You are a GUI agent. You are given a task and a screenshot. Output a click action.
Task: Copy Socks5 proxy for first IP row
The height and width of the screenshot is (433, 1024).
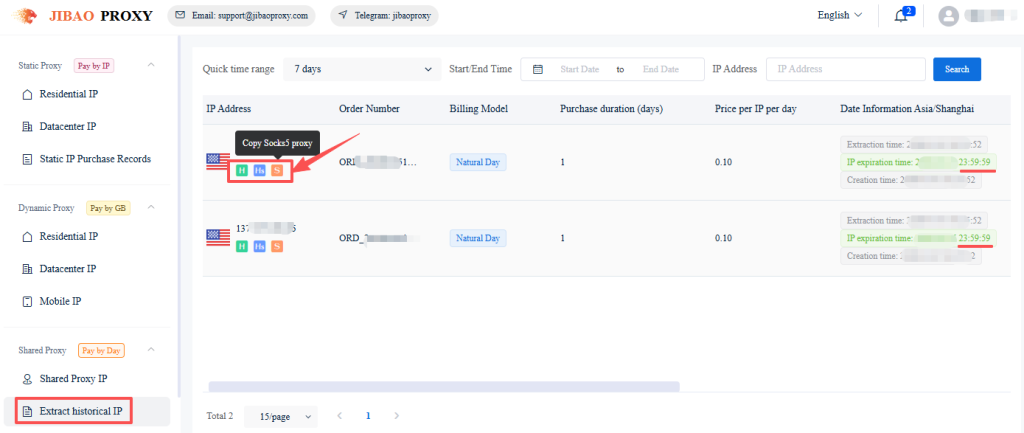(x=277, y=171)
